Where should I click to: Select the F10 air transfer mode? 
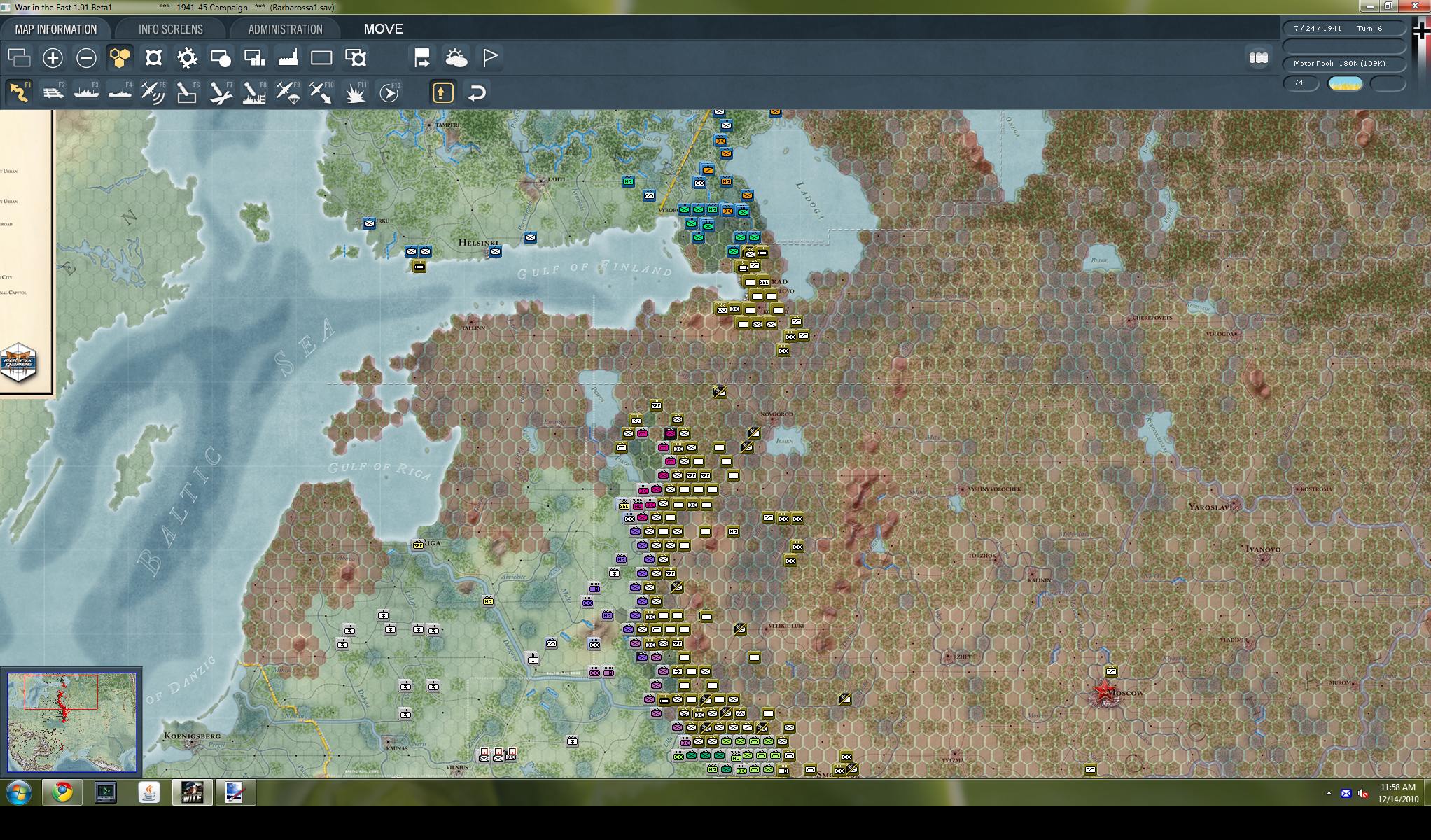click(x=321, y=92)
